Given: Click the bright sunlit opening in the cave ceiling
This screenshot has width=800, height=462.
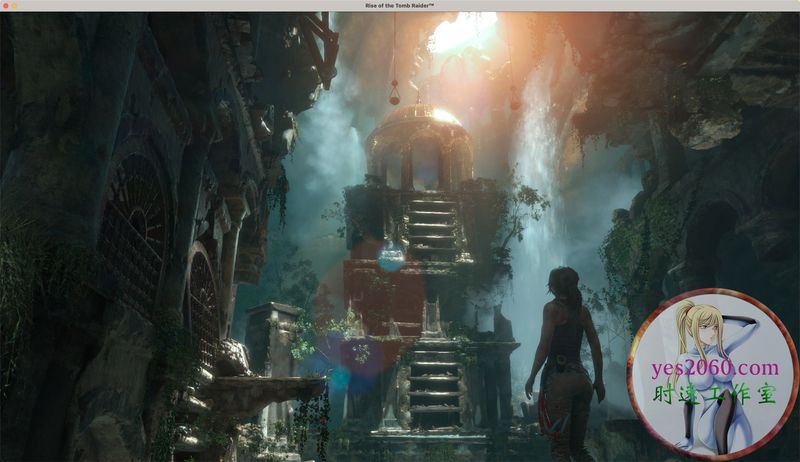Looking at the screenshot, I should pyautogui.click(x=460, y=32).
